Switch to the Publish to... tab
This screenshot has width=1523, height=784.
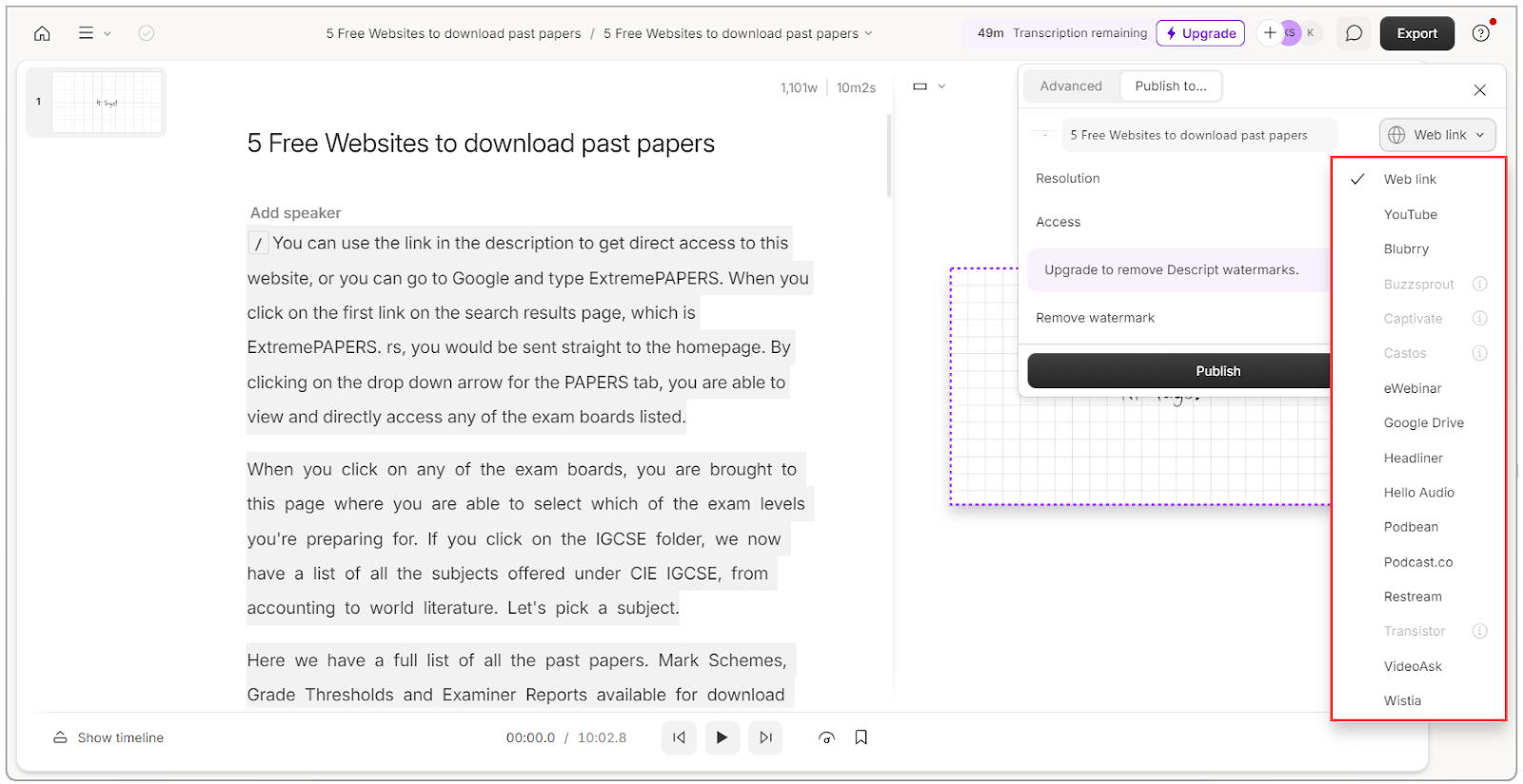(x=1170, y=86)
